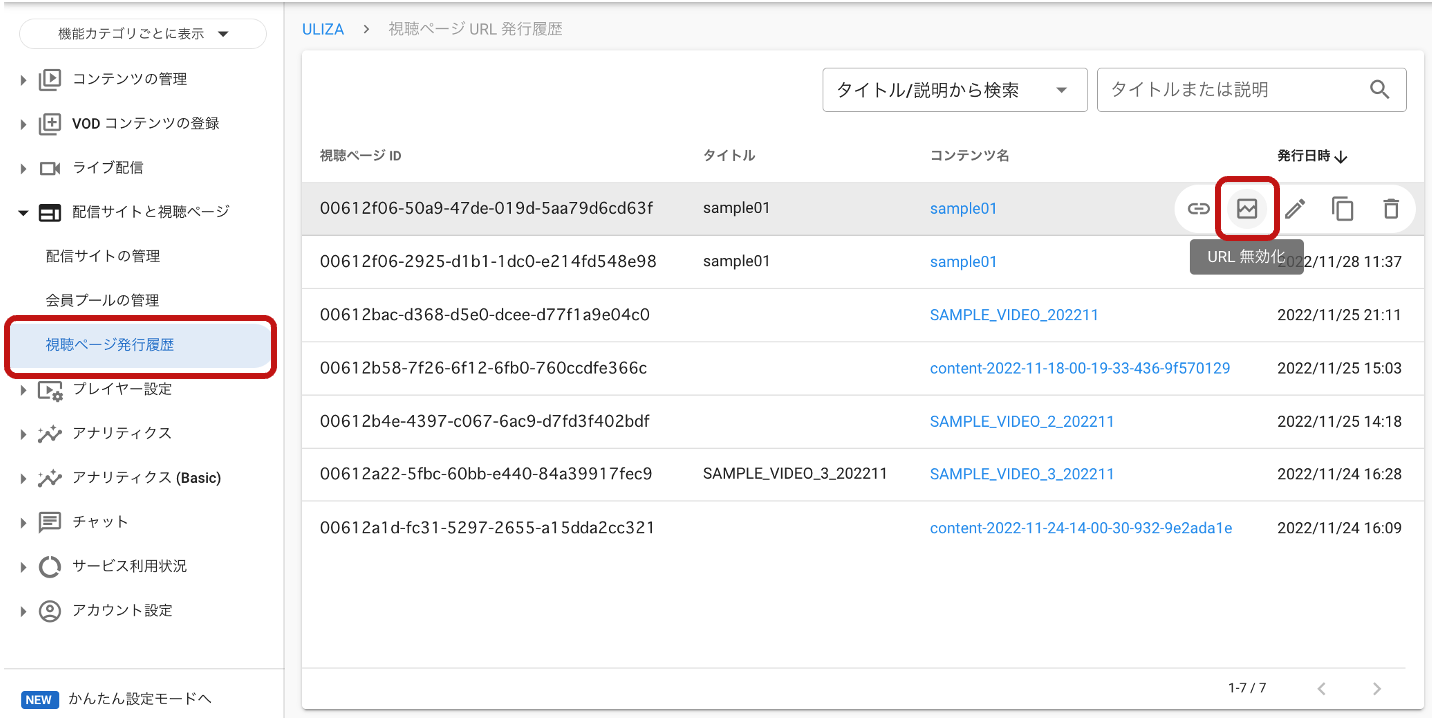Open 視聴ページ発行履歴 menu item
This screenshot has height=718, width=1432.
point(110,345)
